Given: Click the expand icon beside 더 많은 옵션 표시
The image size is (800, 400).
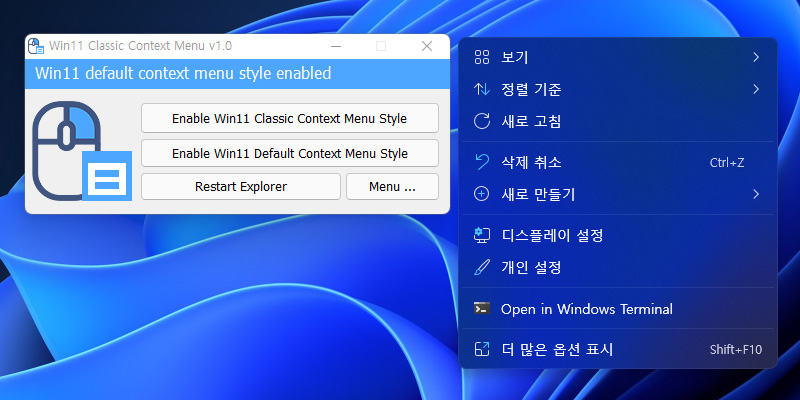Looking at the screenshot, I should [x=482, y=349].
